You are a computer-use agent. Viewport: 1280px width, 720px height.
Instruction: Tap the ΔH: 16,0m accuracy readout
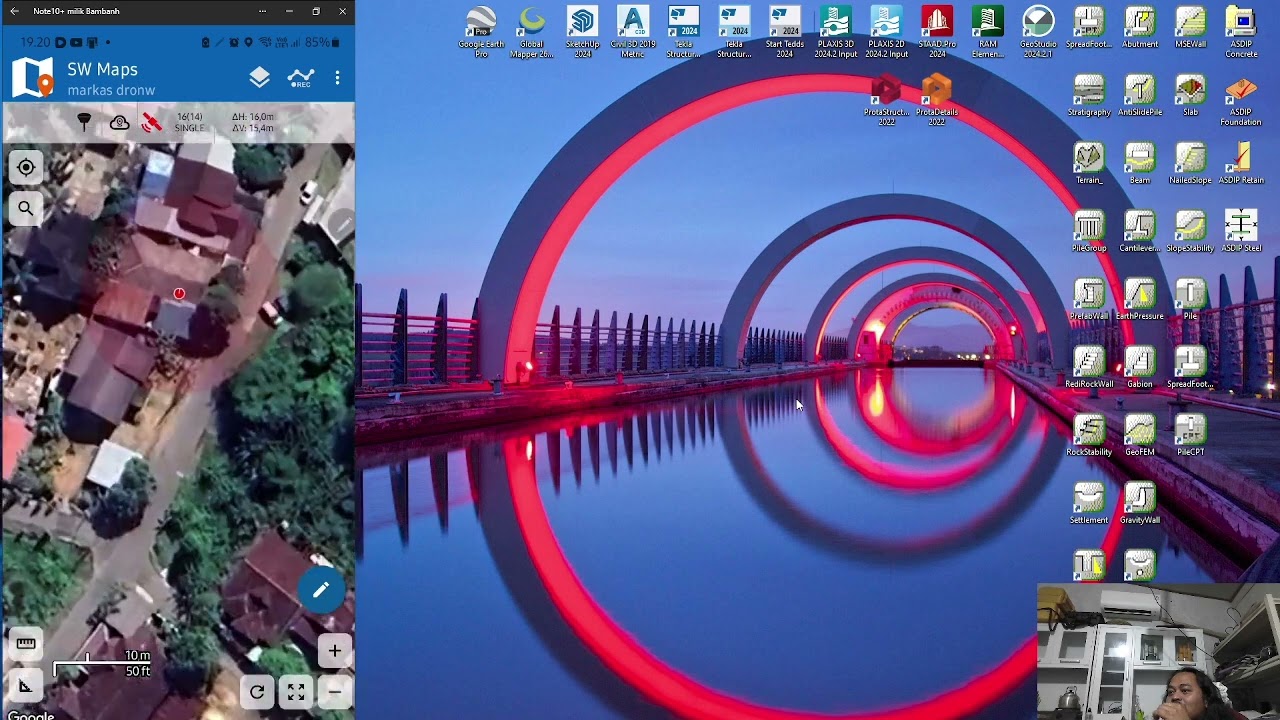(252, 117)
